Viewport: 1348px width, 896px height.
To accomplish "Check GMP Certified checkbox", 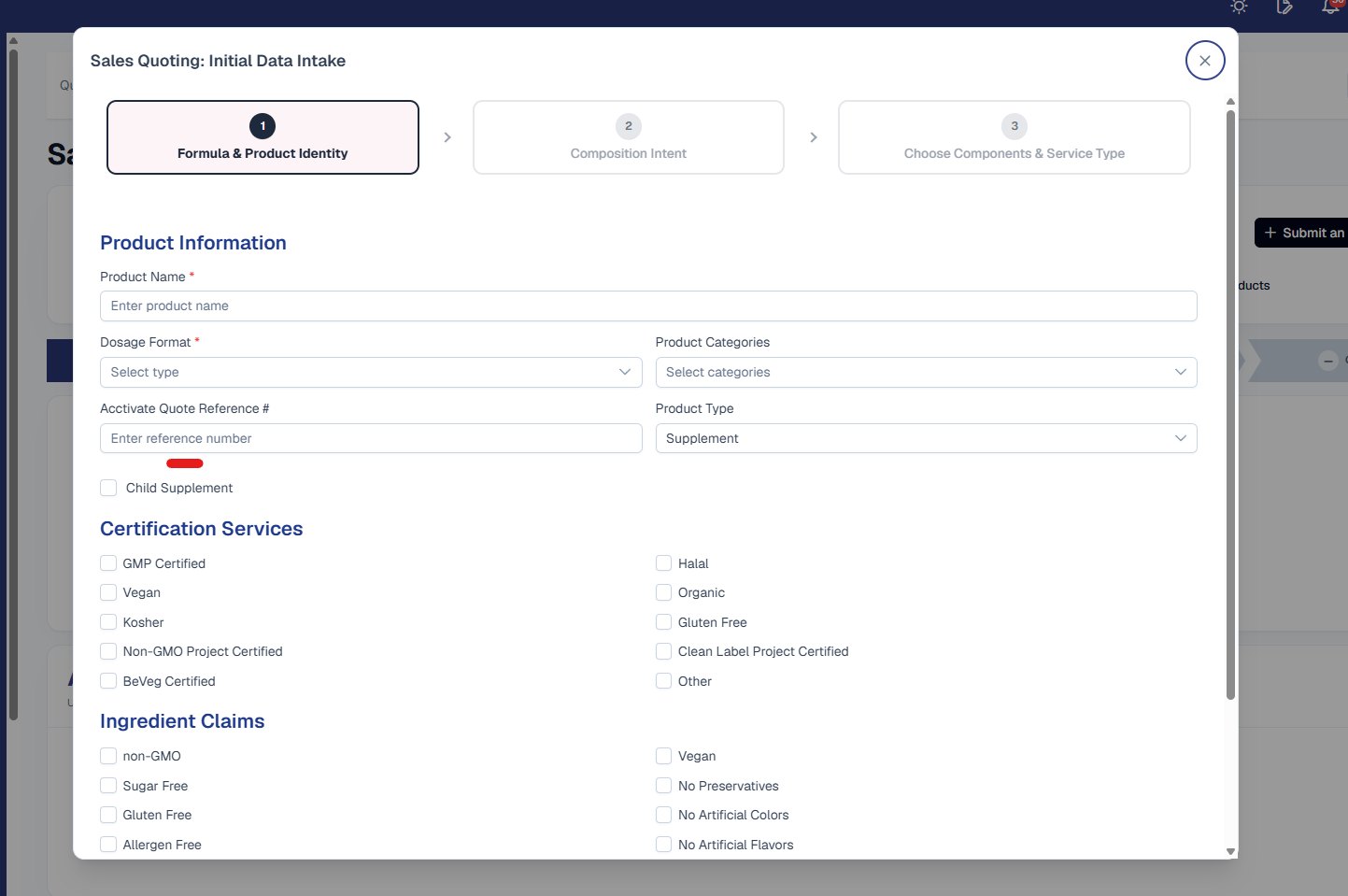I will click(x=108, y=563).
